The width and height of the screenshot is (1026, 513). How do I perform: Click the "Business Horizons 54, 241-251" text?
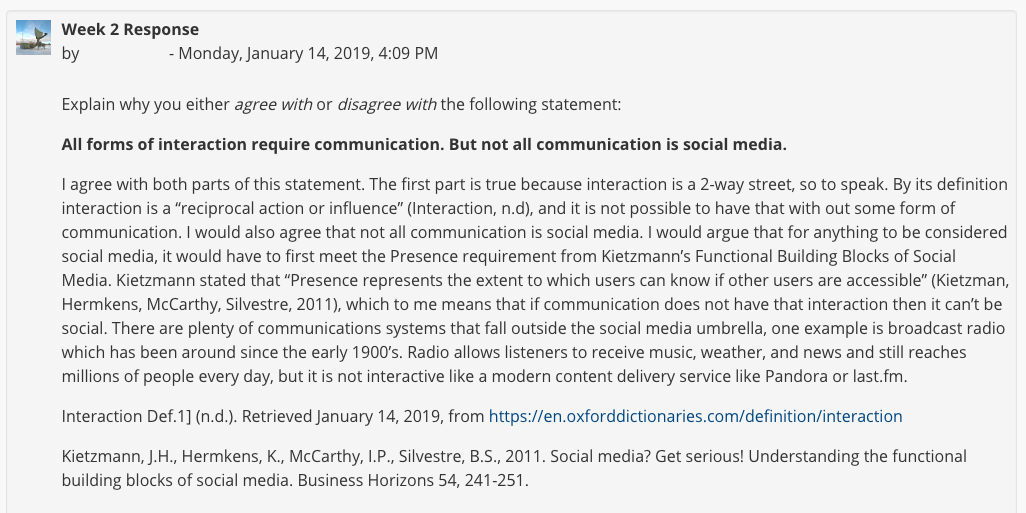click(413, 480)
